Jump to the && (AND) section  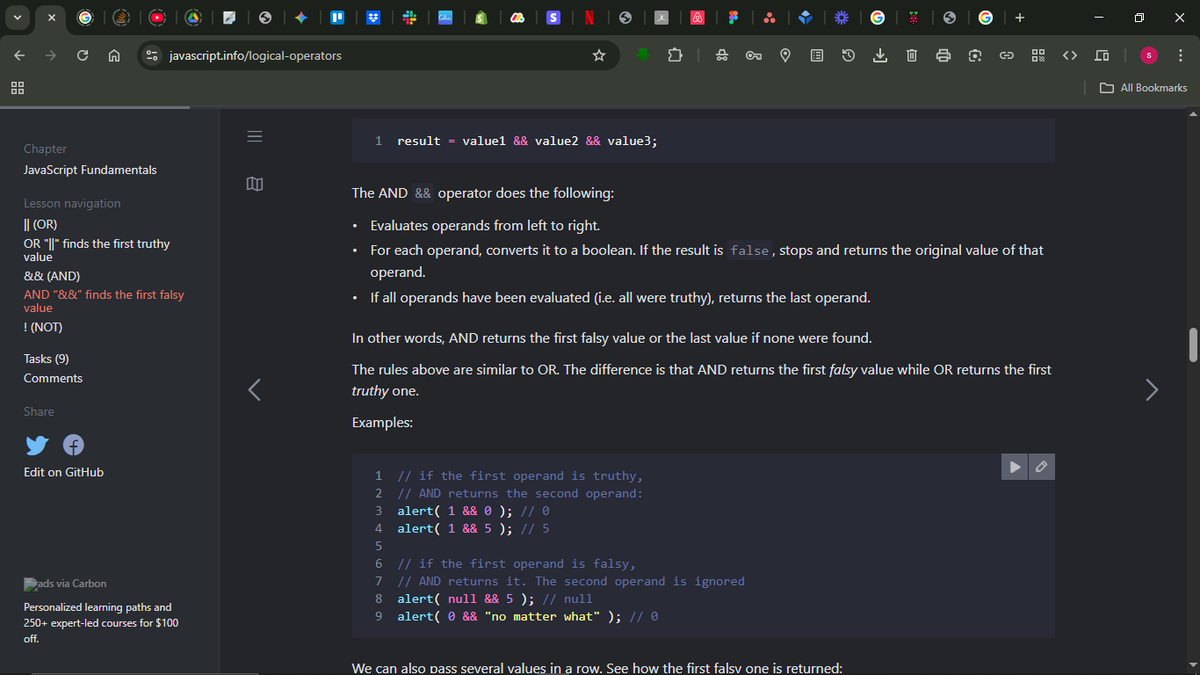pos(52,275)
